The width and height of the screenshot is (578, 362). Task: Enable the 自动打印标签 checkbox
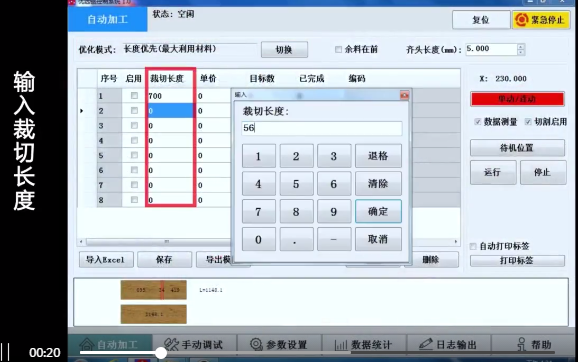(473, 246)
